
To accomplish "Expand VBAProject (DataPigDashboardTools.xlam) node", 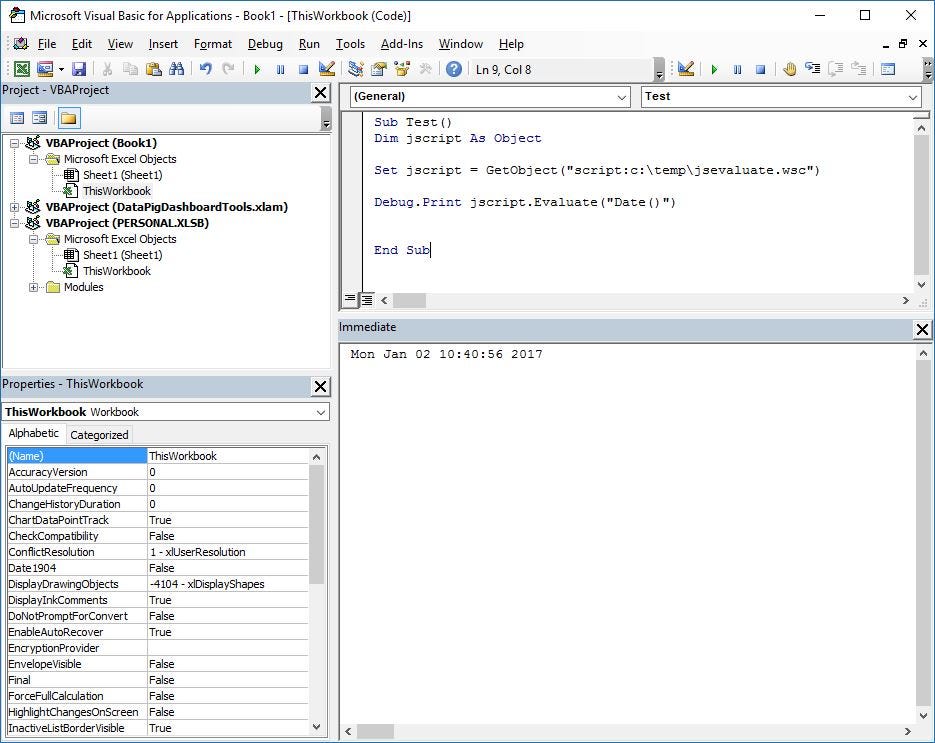I will pyautogui.click(x=14, y=207).
